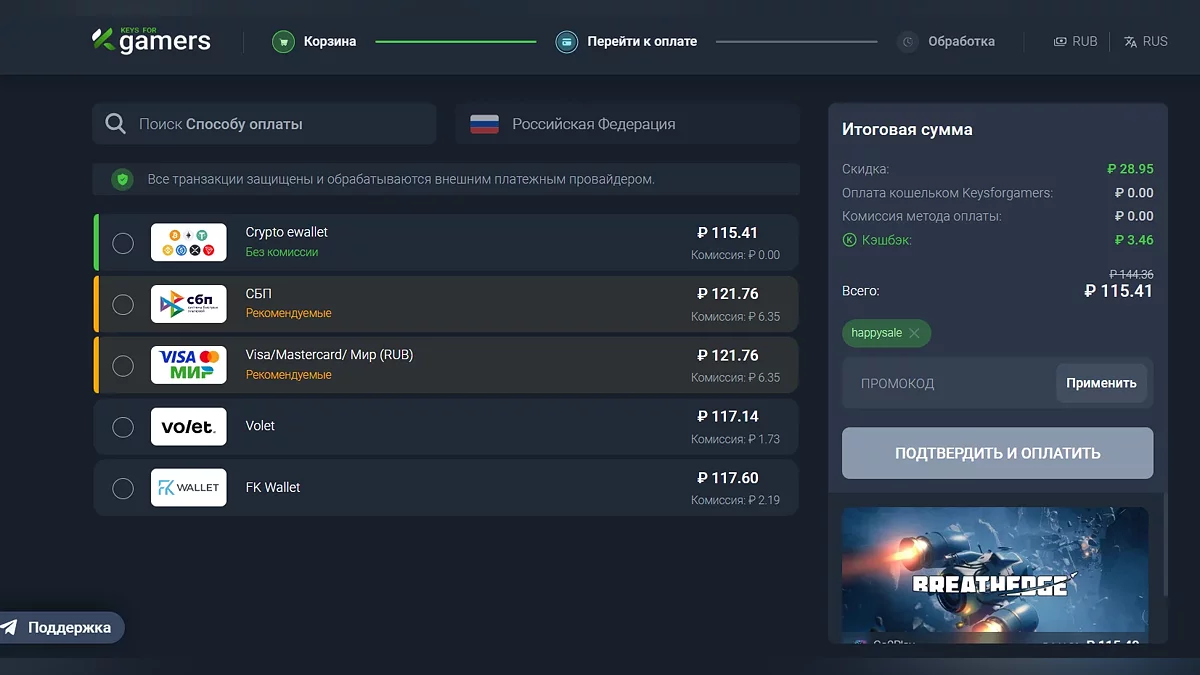Viewport: 1200px width, 675px height.
Task: Click the search magnifier icon
Action: [116, 124]
